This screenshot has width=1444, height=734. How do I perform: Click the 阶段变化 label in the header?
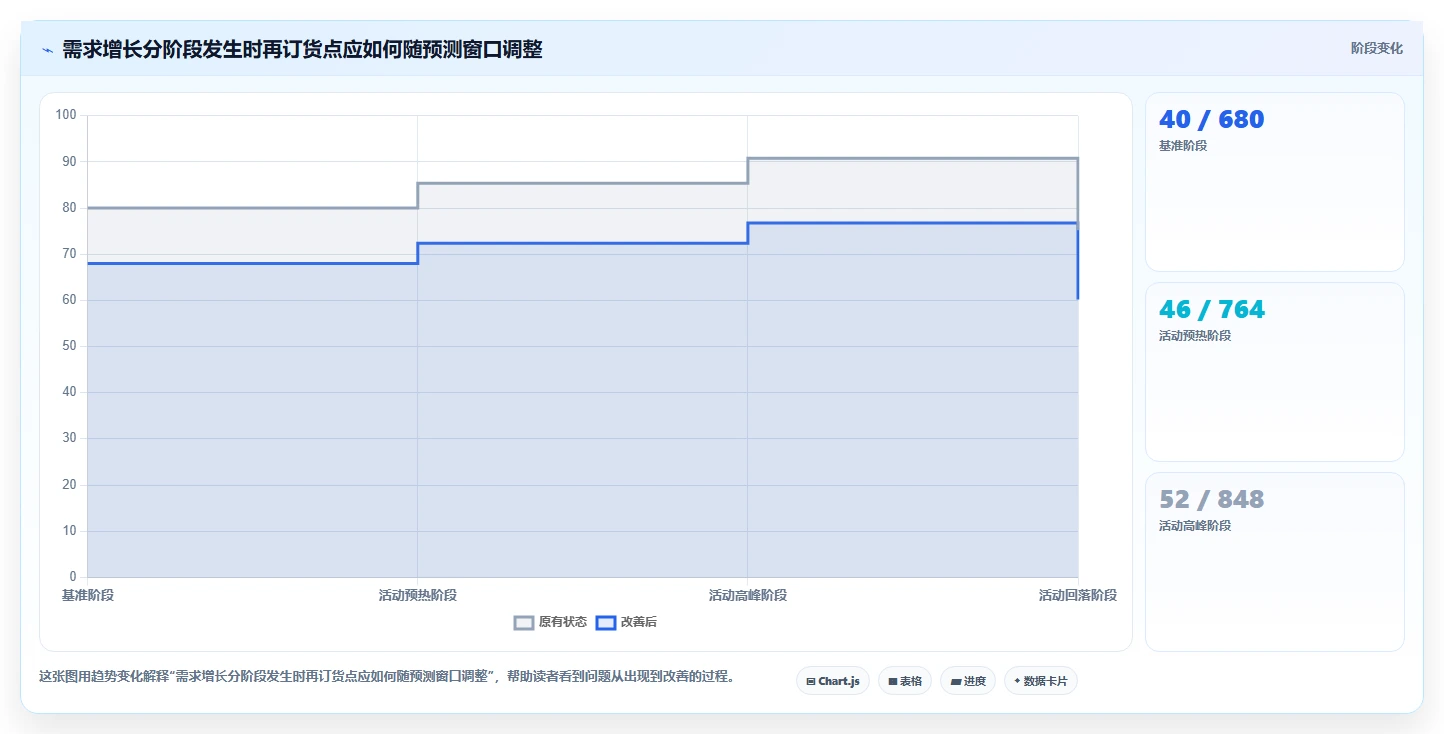coord(1376,49)
